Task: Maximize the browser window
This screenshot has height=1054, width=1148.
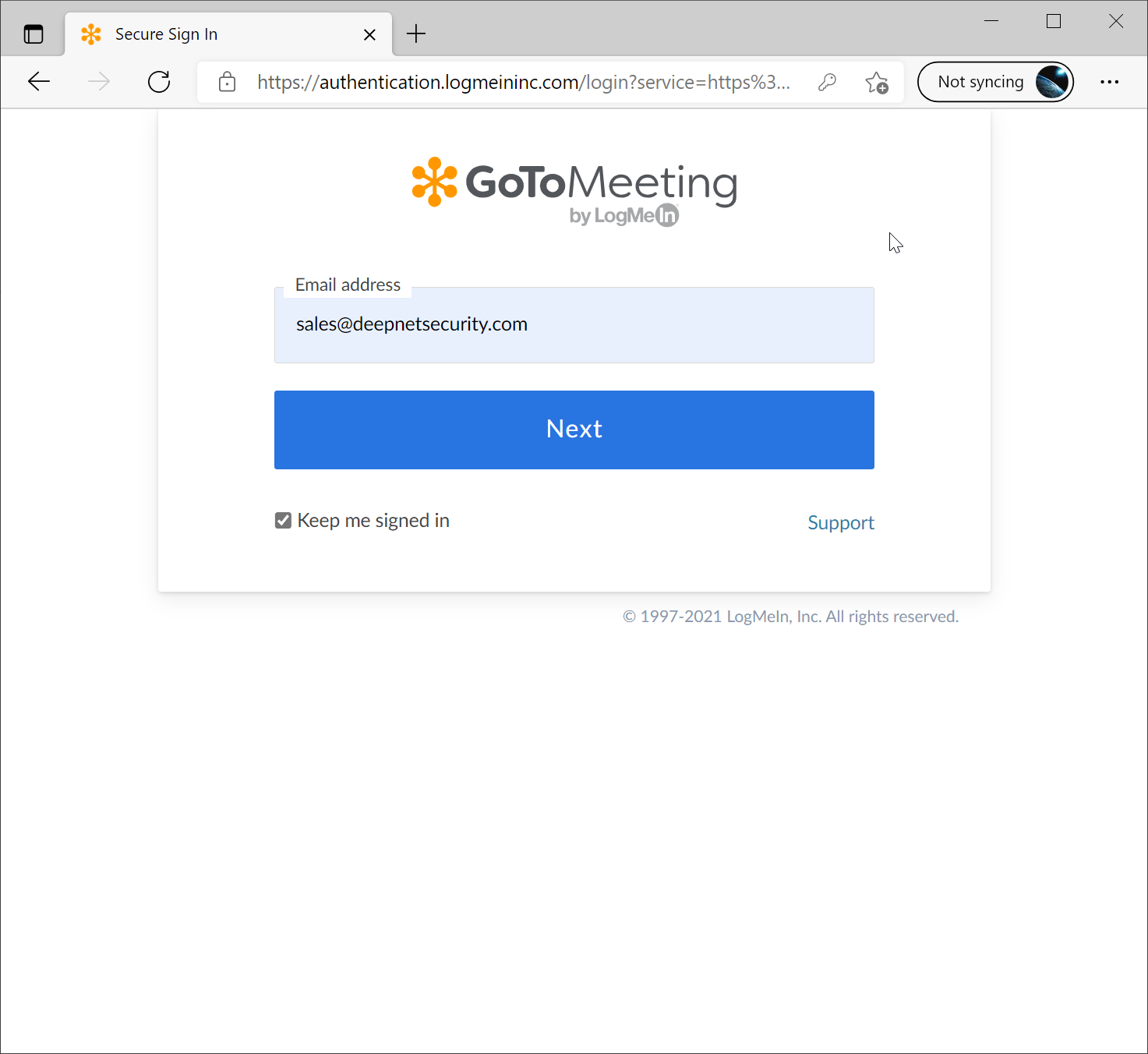Action: click(x=1054, y=22)
